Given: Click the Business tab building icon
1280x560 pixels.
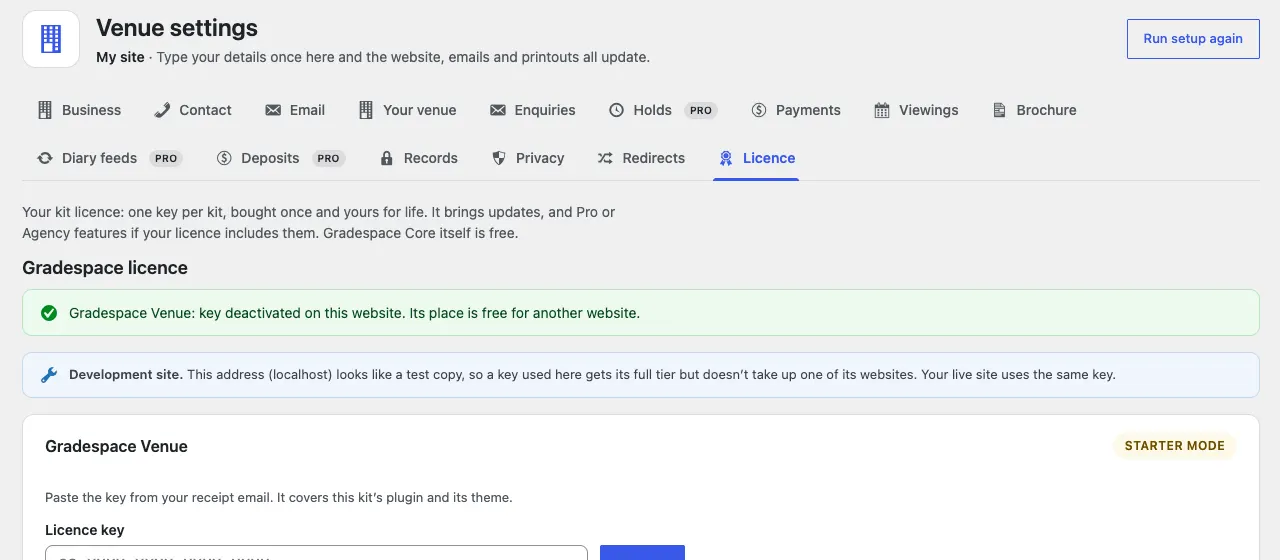Looking at the screenshot, I should tap(45, 110).
